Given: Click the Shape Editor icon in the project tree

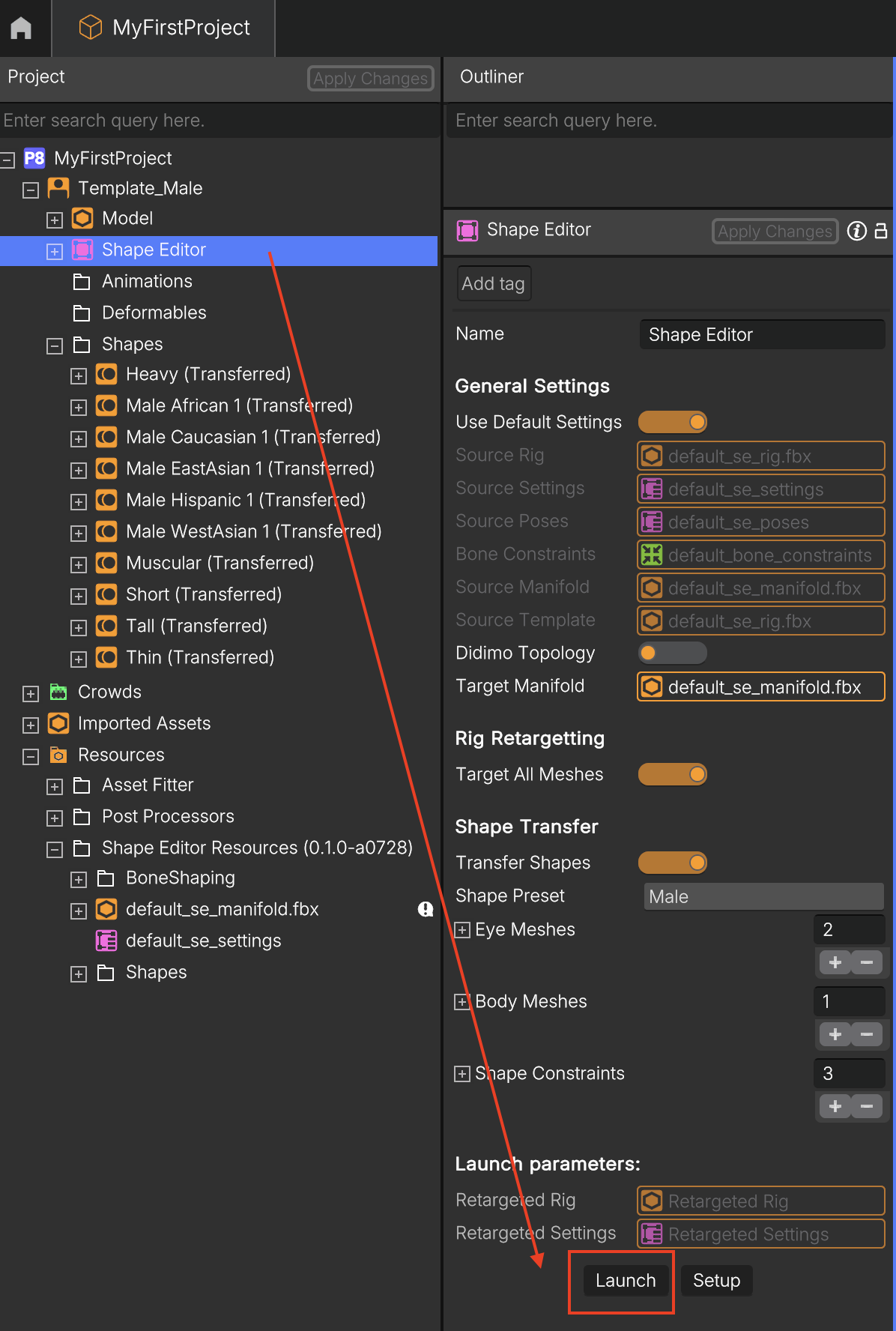Looking at the screenshot, I should [x=82, y=250].
